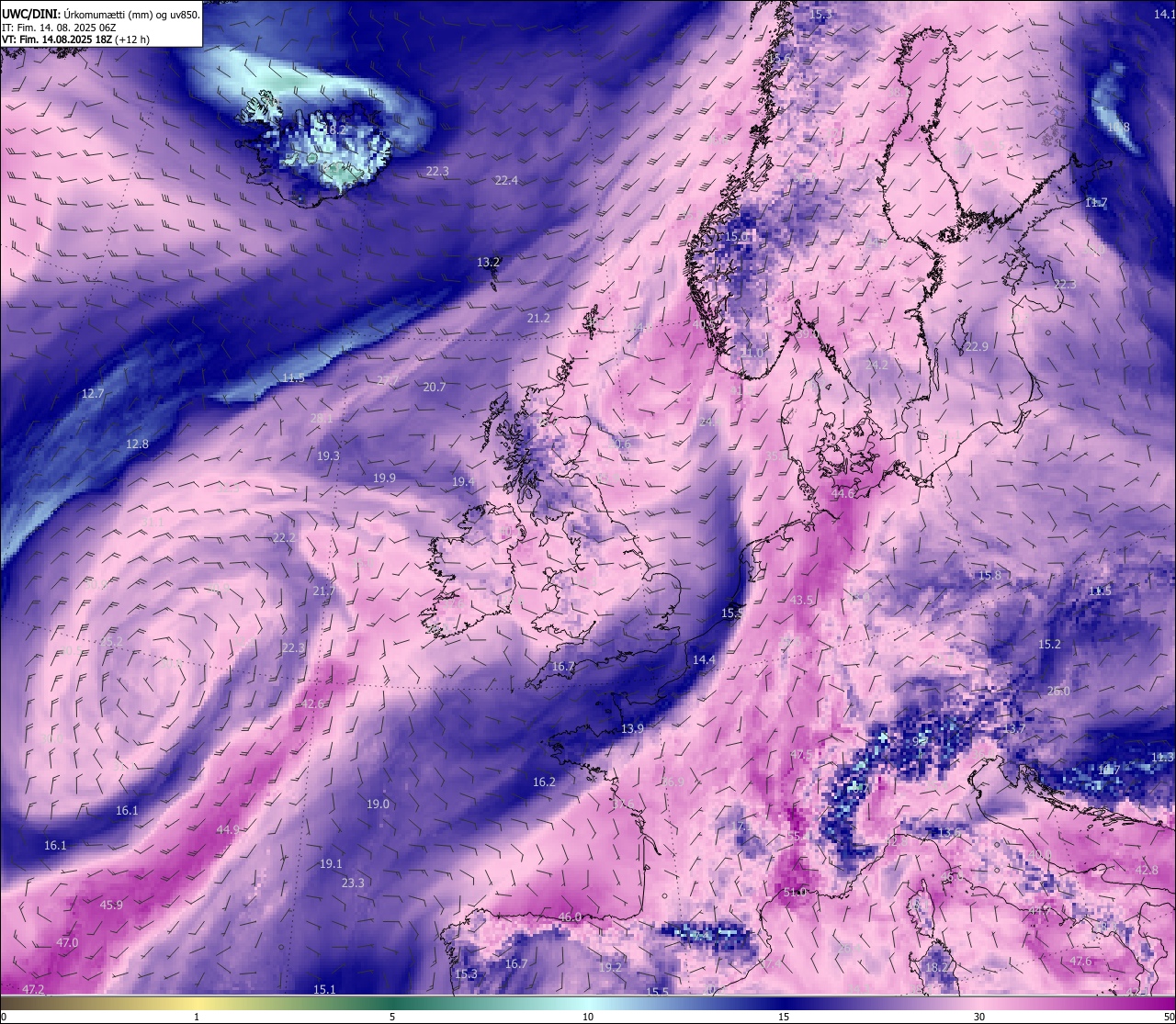This screenshot has width=1176, height=1024.
Task: Click the 43.5 value label
Action: pos(802,600)
